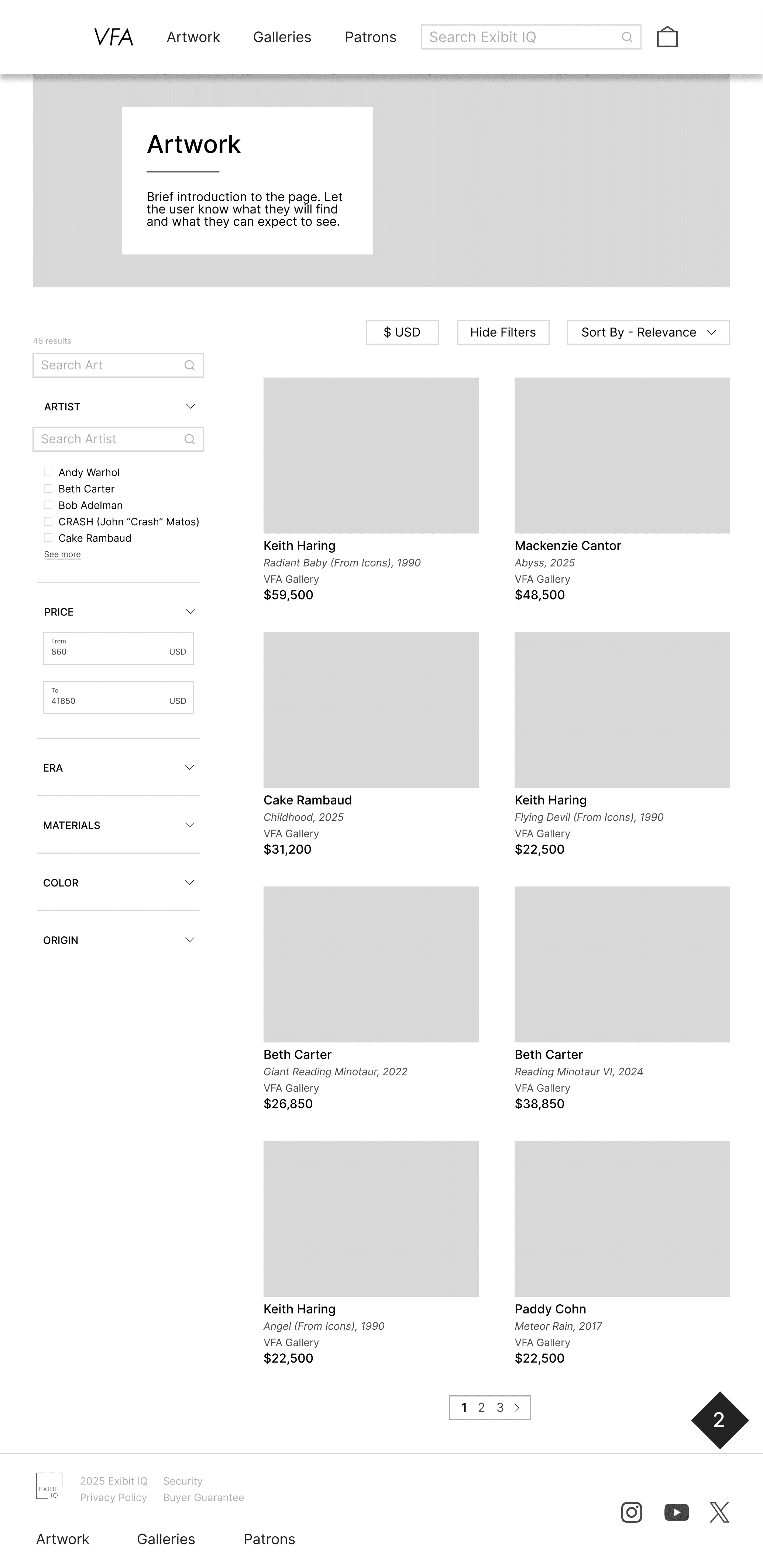Click the Hide Filters button

pyautogui.click(x=503, y=332)
